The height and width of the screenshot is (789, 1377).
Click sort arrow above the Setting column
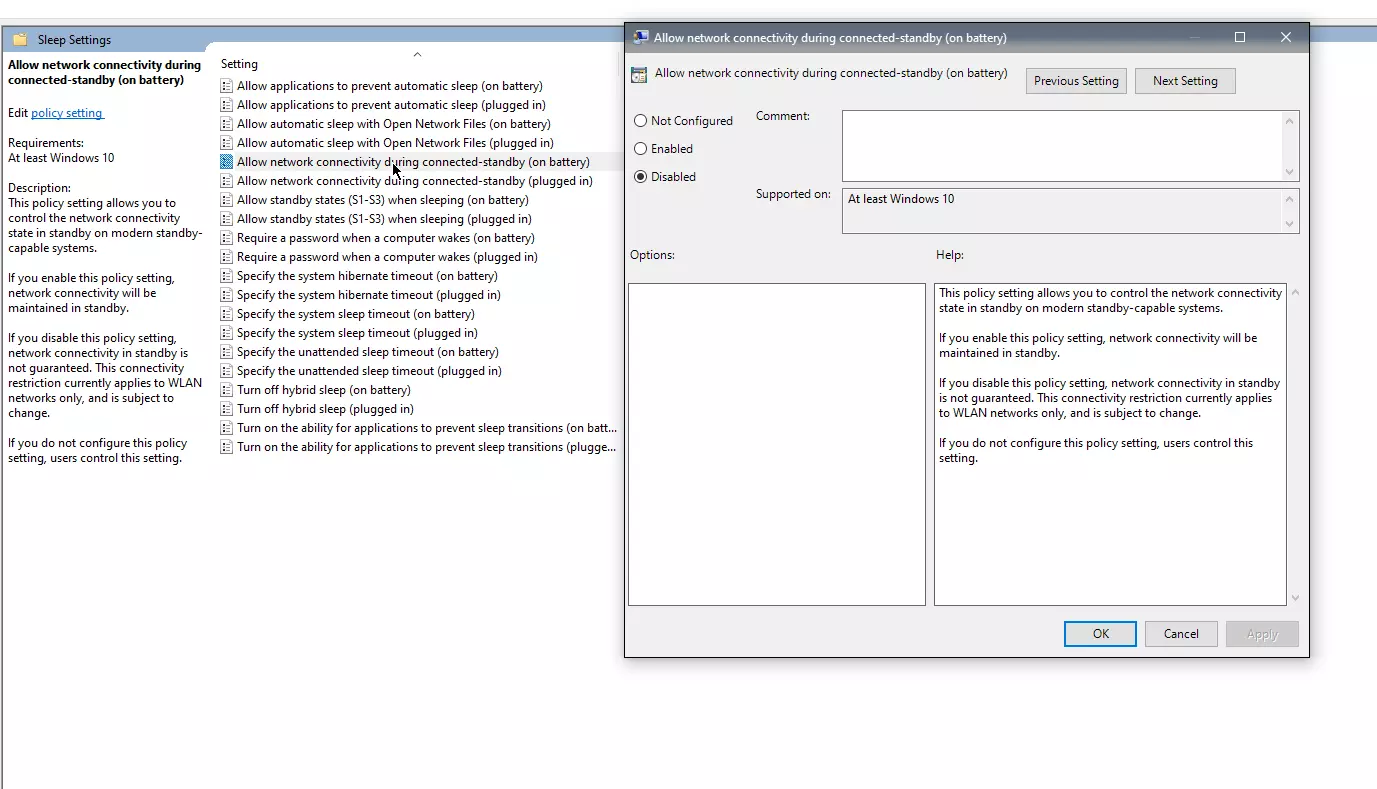pos(418,54)
